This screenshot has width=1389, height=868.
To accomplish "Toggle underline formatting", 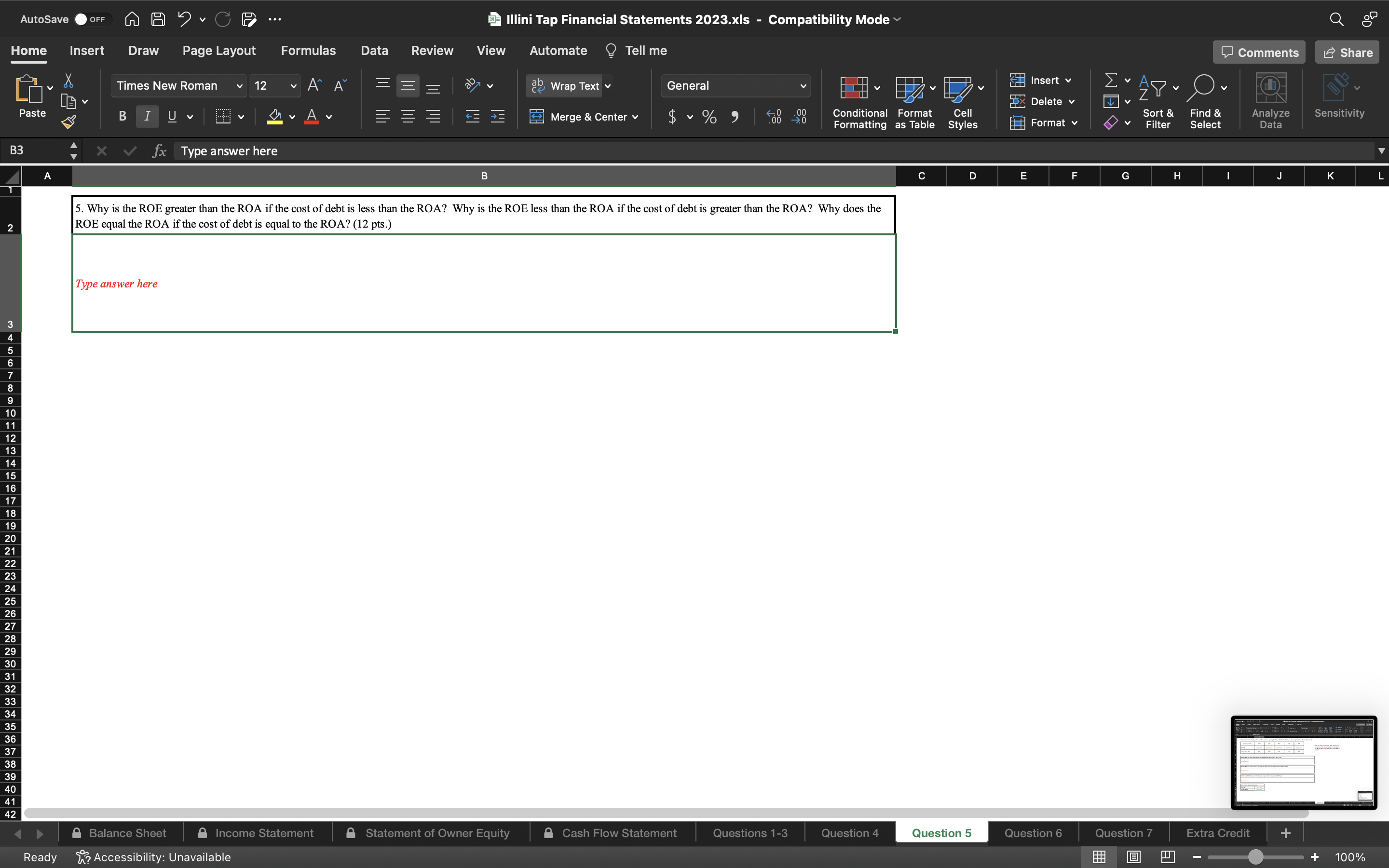I will click(x=173, y=117).
